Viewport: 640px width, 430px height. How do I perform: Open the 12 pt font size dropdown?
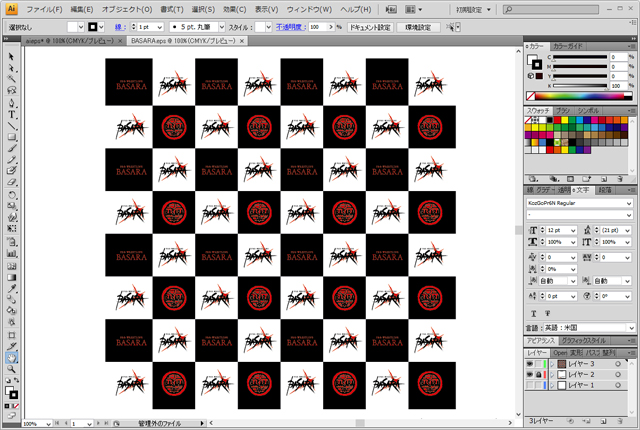573,230
